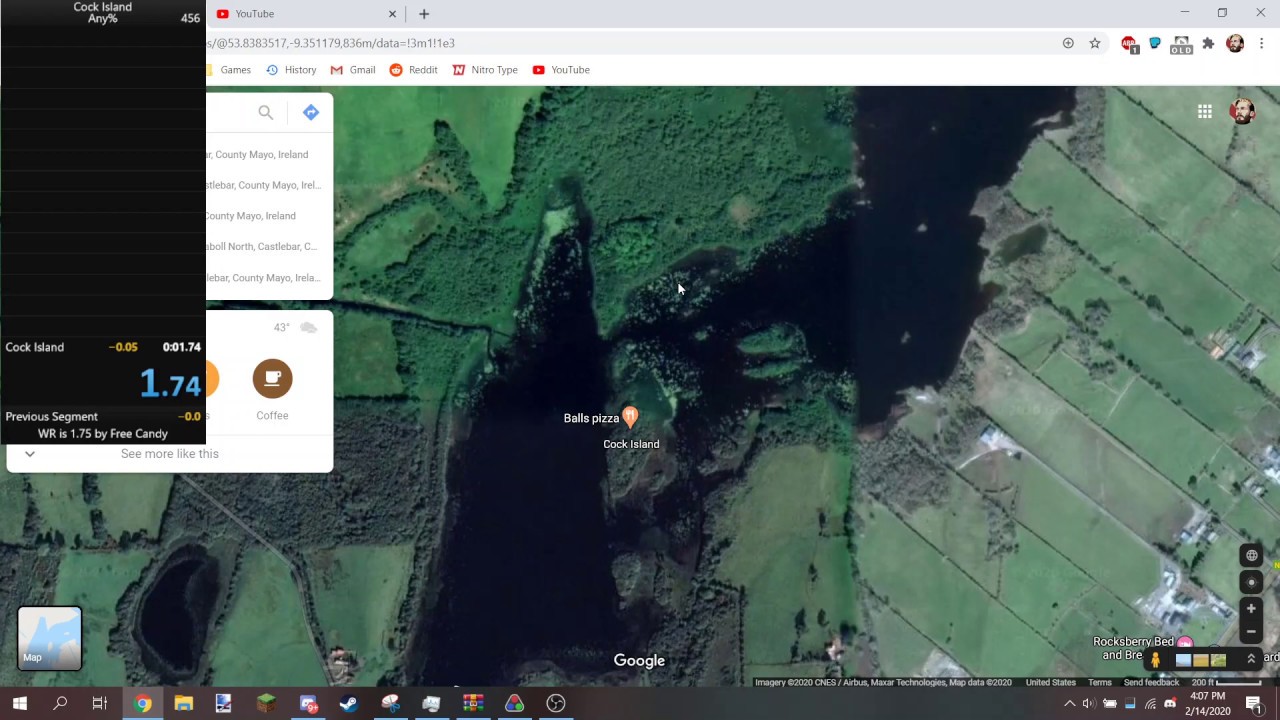Select the Street View pegman
Image resolution: width=1280 pixels, height=720 pixels.
[x=1155, y=660]
